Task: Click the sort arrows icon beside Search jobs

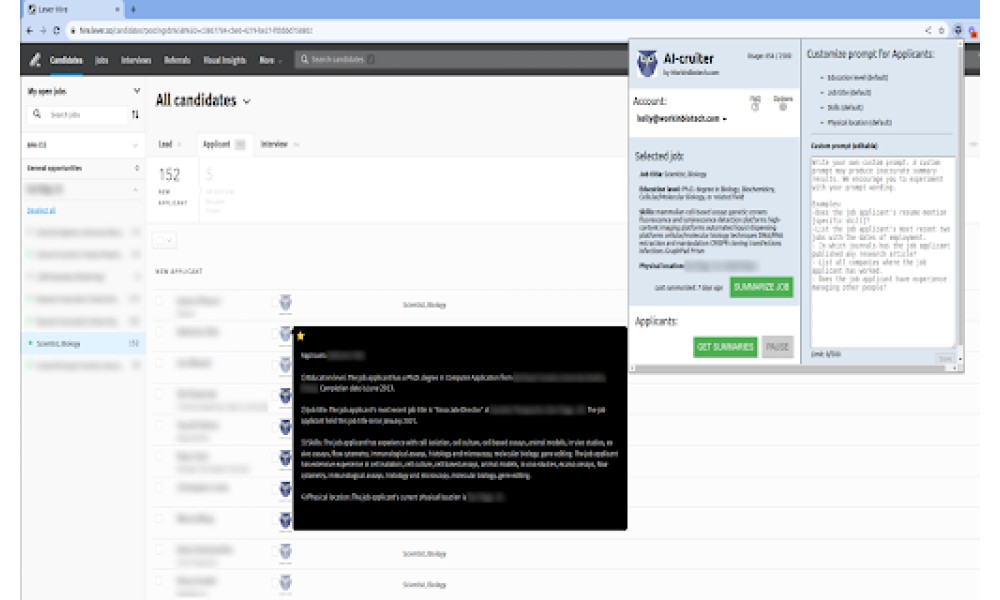Action: tap(135, 115)
